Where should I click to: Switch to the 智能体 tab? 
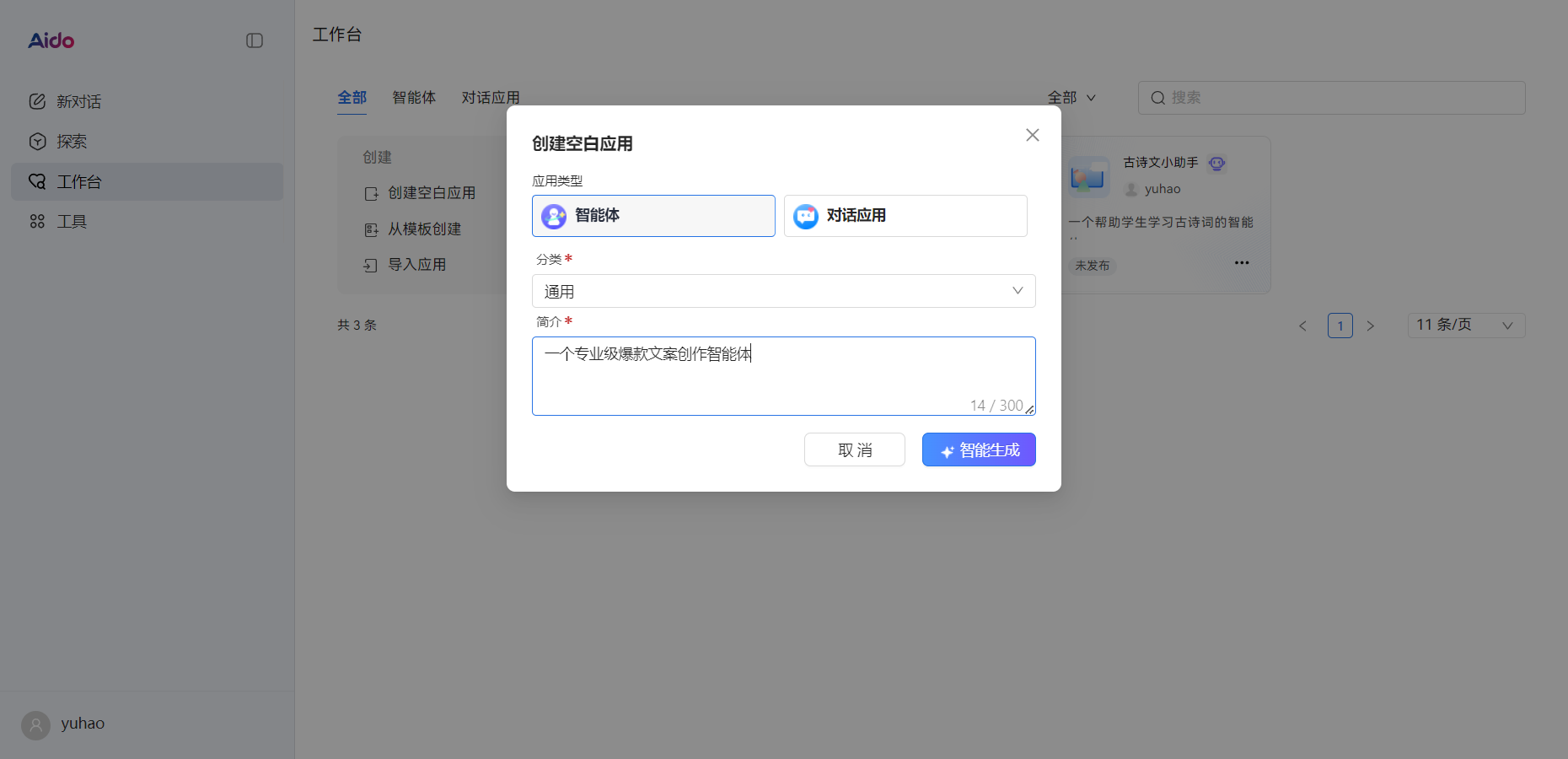tap(415, 98)
